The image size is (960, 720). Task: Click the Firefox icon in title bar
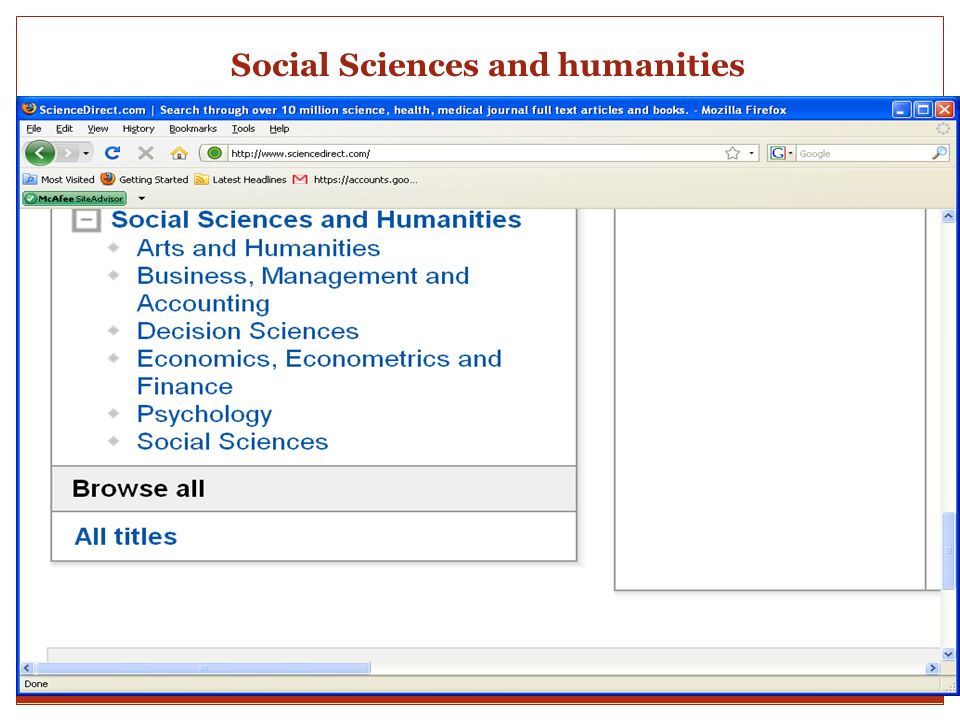coord(29,109)
